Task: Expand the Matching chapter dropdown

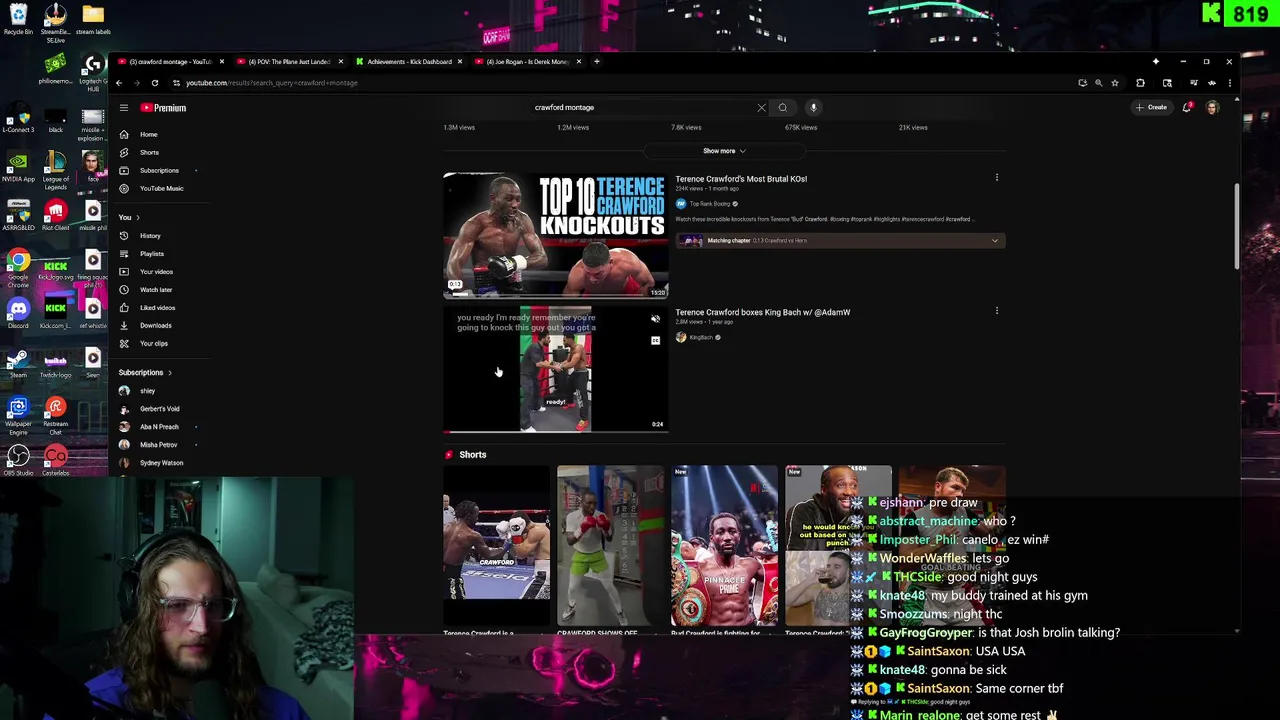Action: 994,240
